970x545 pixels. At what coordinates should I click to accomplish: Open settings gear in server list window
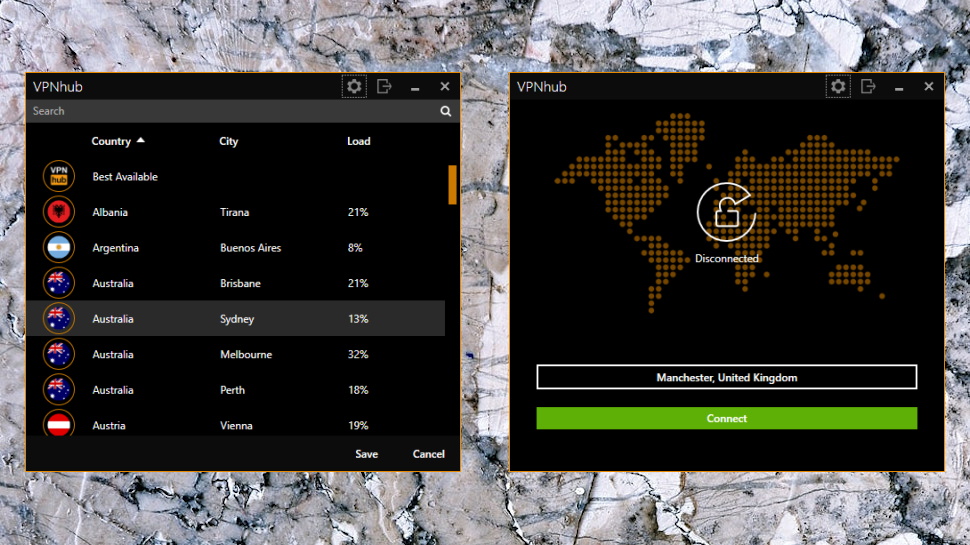click(354, 87)
